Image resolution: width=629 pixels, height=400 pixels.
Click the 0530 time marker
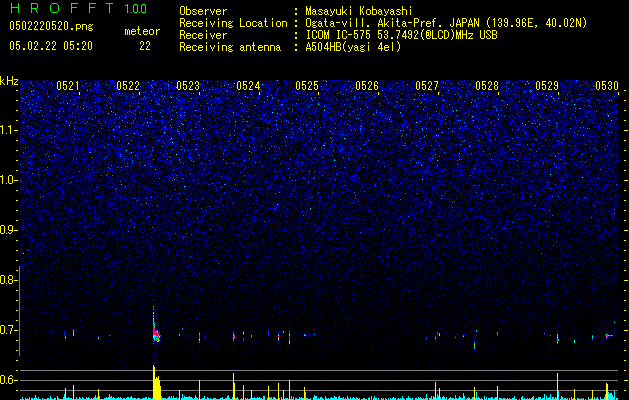click(607, 86)
